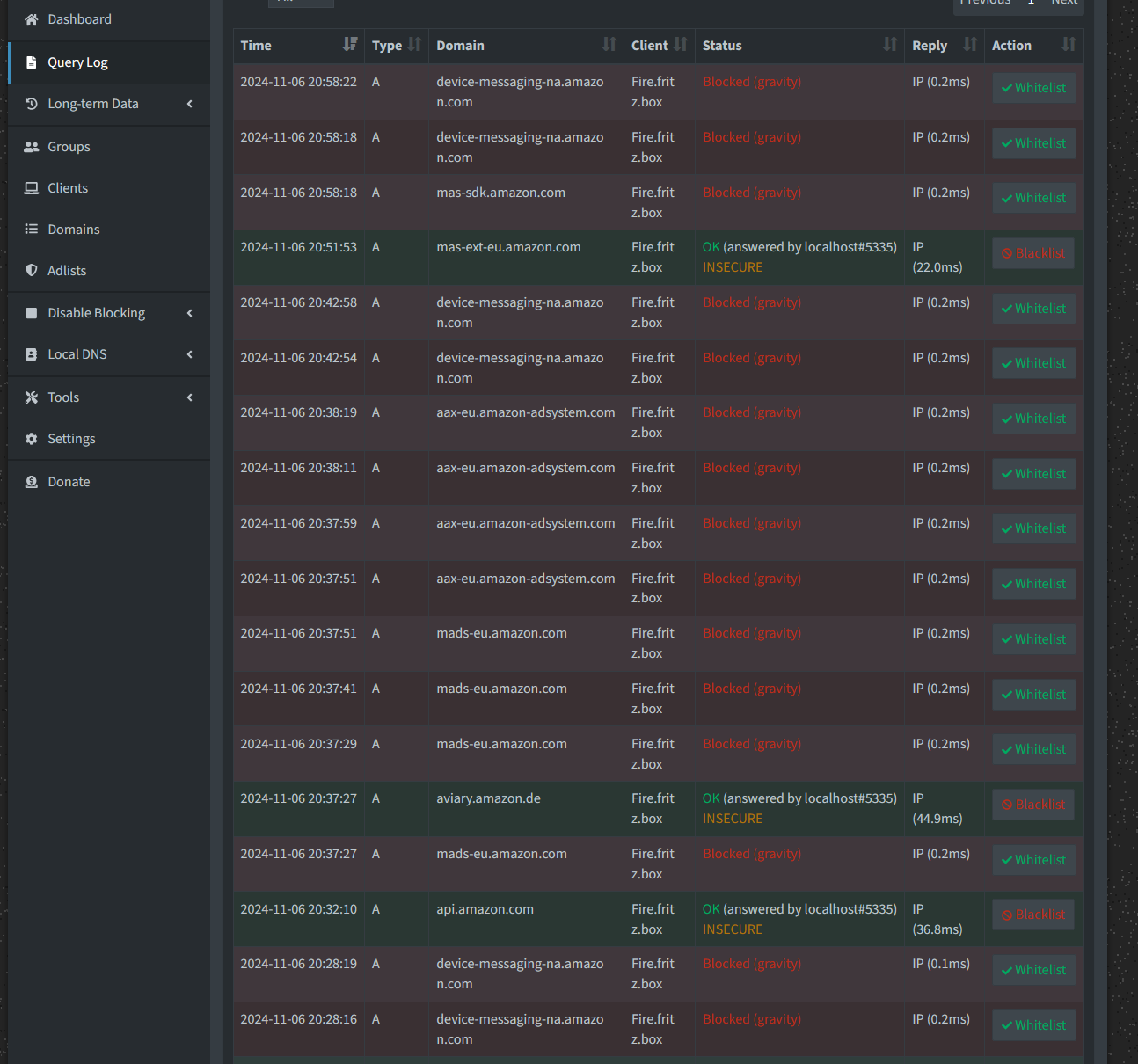Sort by Reply column sort icon
The height and width of the screenshot is (1064, 1138).
[x=971, y=44]
